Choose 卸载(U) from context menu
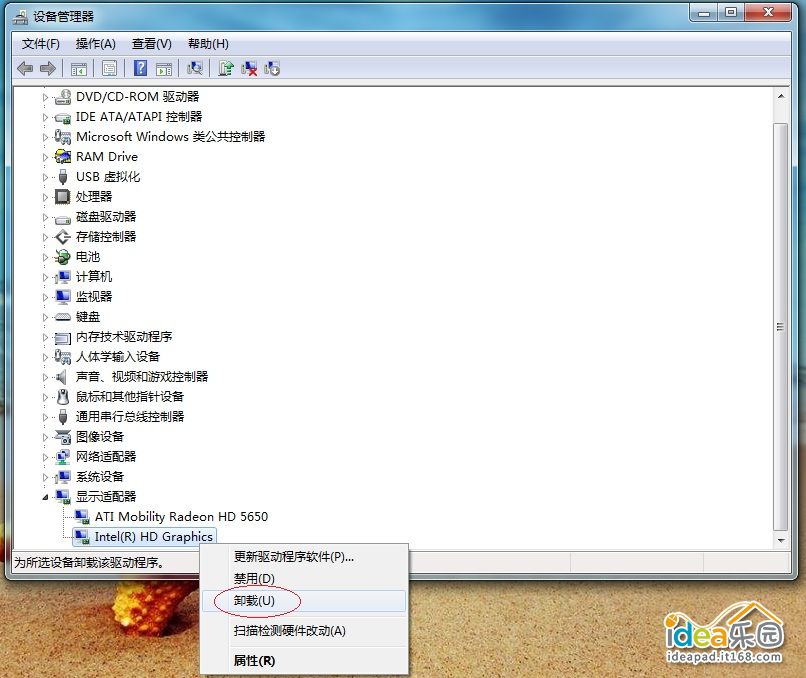 (x=304, y=600)
